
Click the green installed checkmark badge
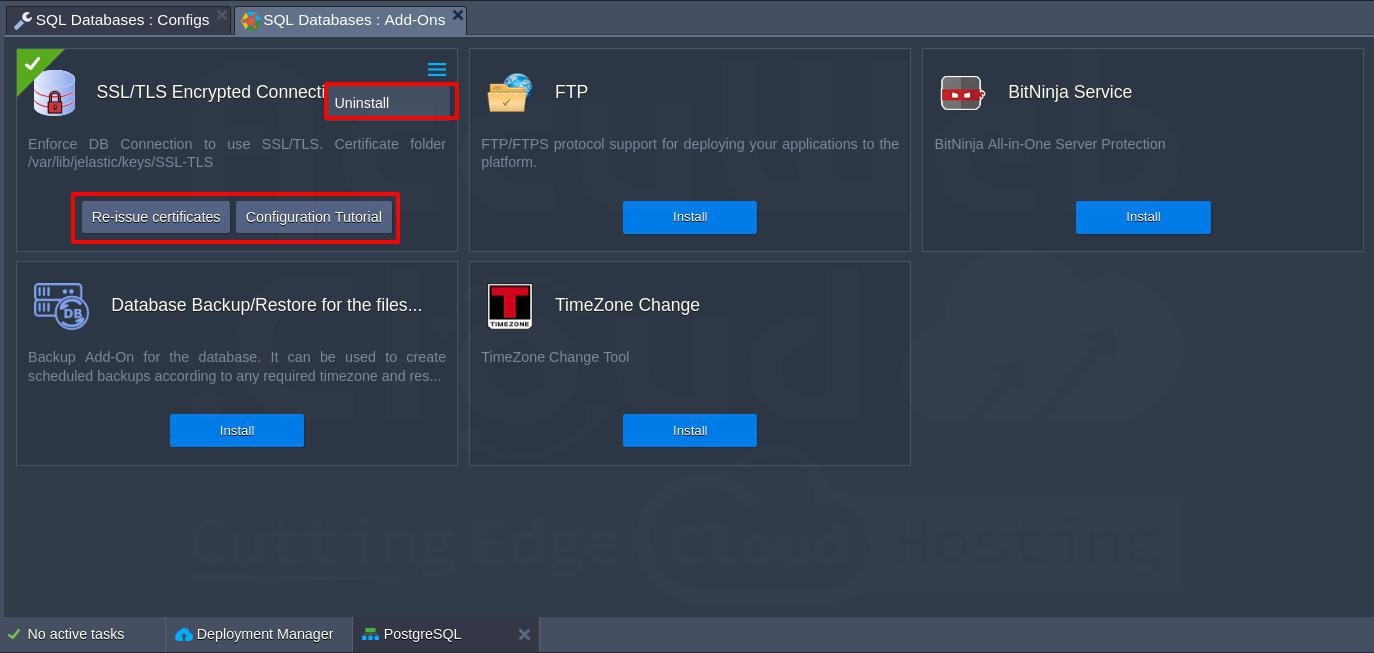coord(32,63)
